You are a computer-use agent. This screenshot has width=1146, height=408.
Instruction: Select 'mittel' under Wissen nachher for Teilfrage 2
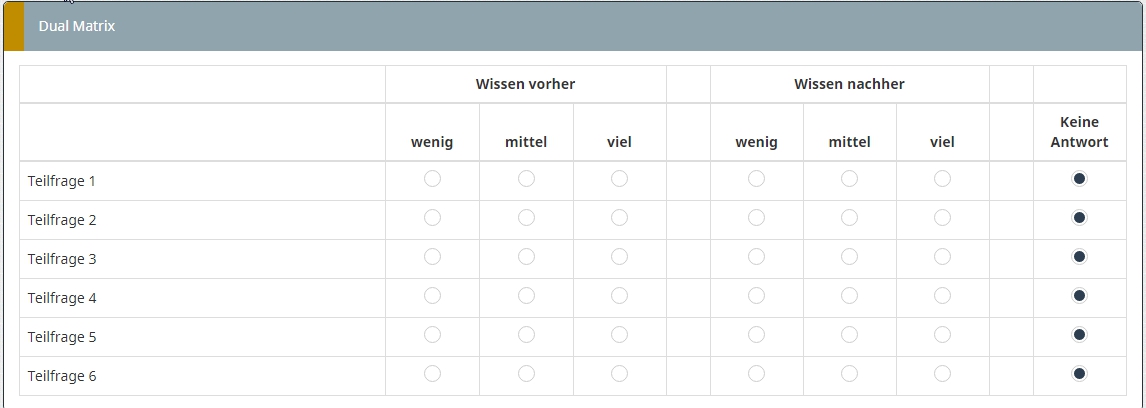click(x=849, y=217)
